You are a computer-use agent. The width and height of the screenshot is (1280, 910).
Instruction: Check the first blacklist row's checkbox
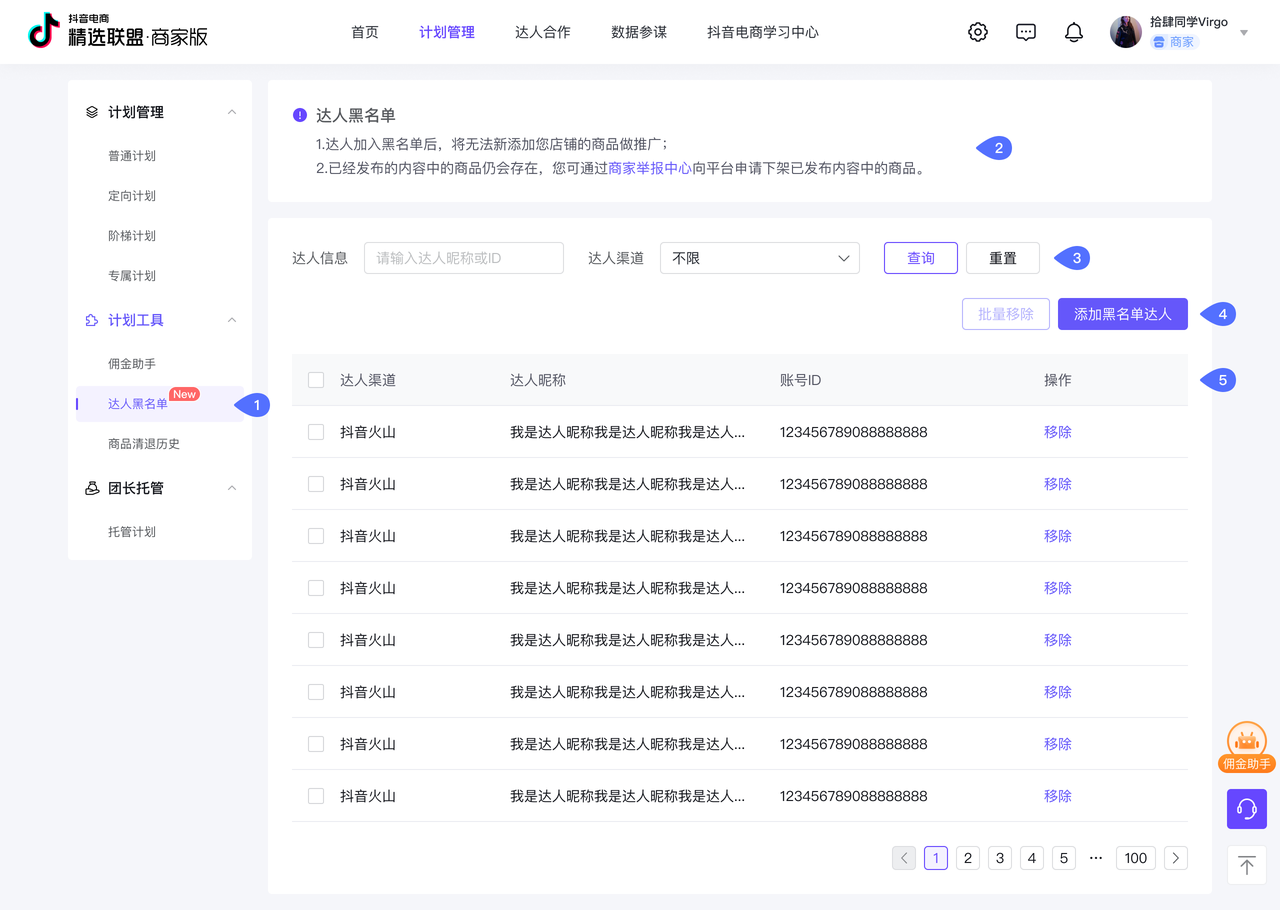316,431
